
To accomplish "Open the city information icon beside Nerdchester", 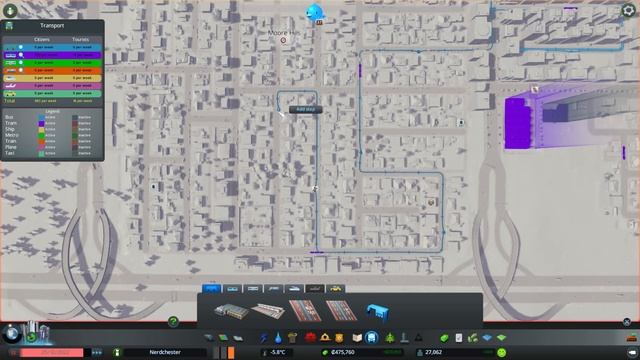I will coord(117,352).
